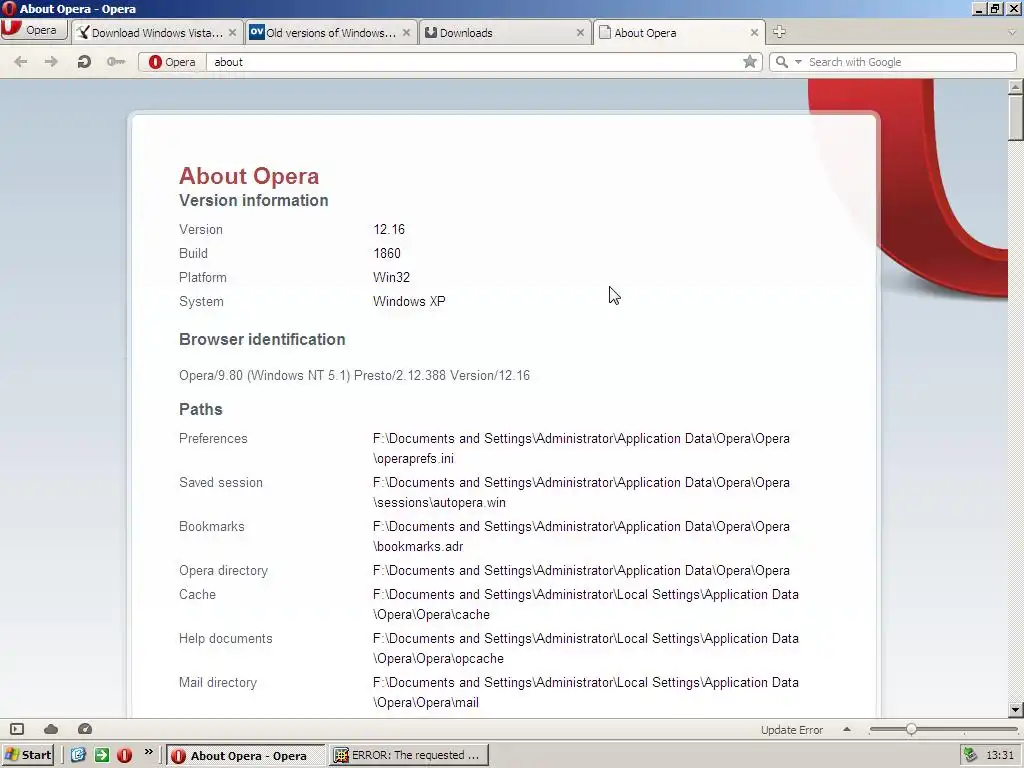
Task: Close the Downloads tab
Action: (x=580, y=33)
